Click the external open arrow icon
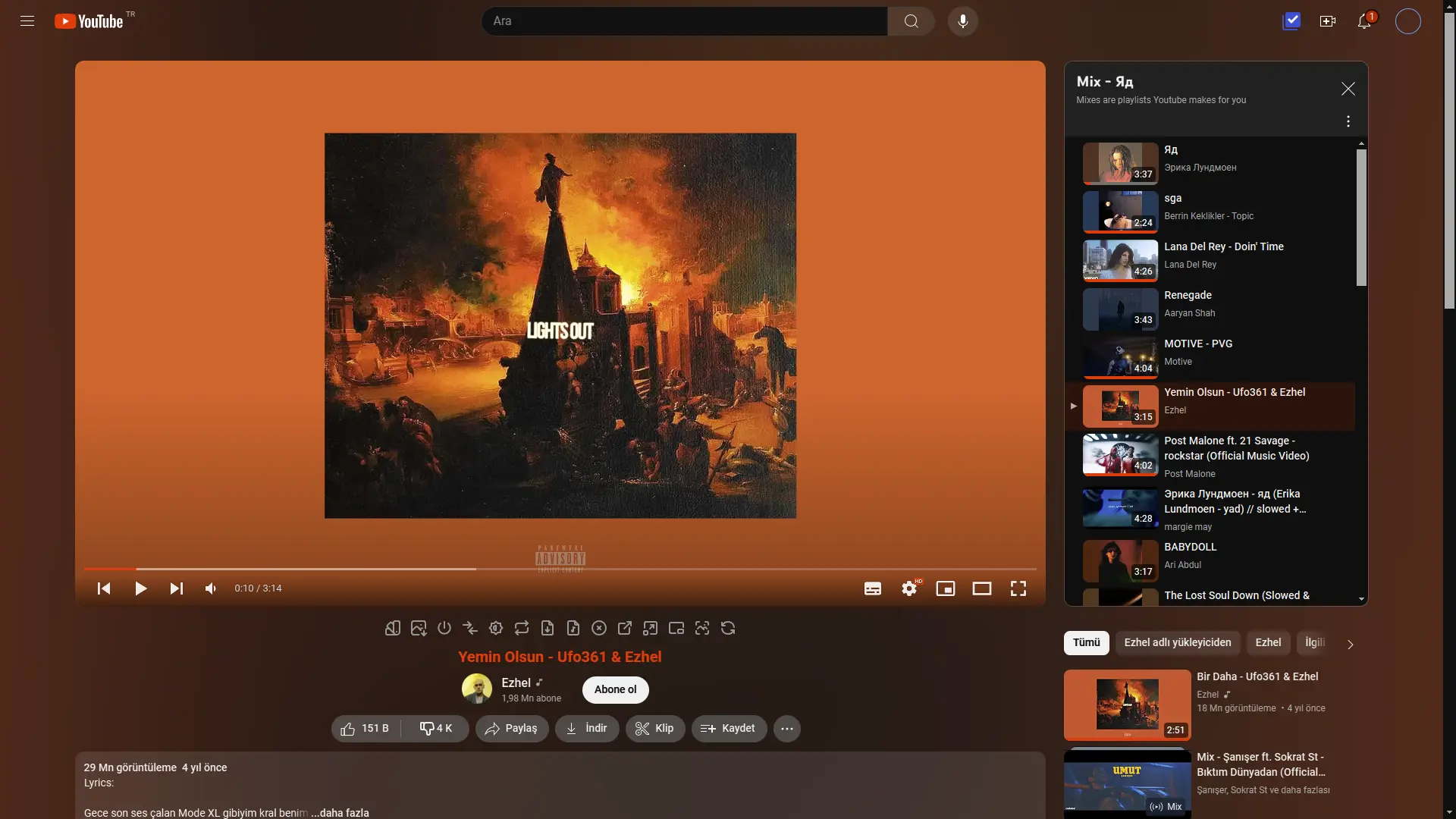Screen dimensions: 1456x819 [x=625, y=628]
